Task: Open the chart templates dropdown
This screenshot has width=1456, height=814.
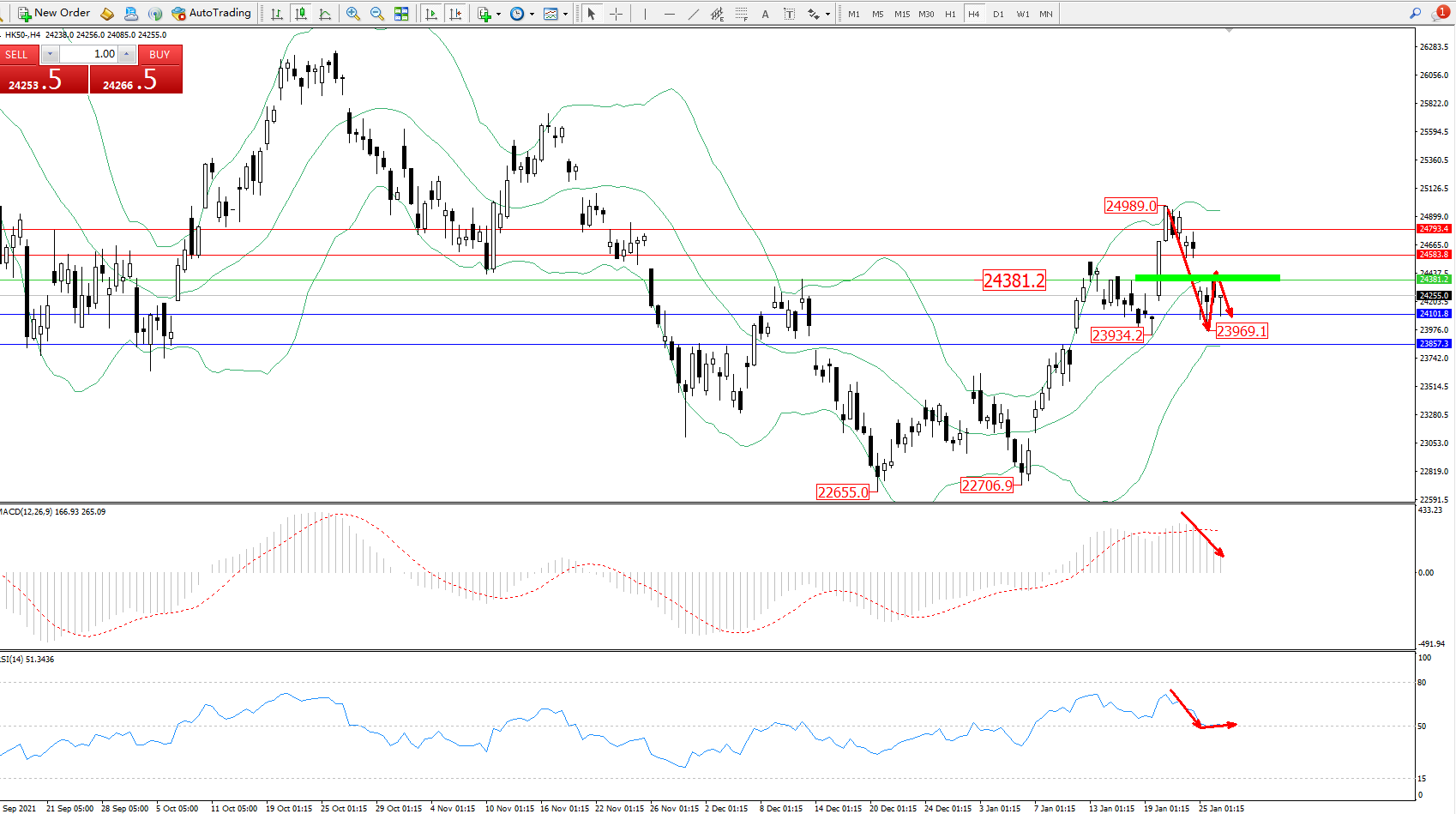Action: pyautogui.click(x=565, y=14)
